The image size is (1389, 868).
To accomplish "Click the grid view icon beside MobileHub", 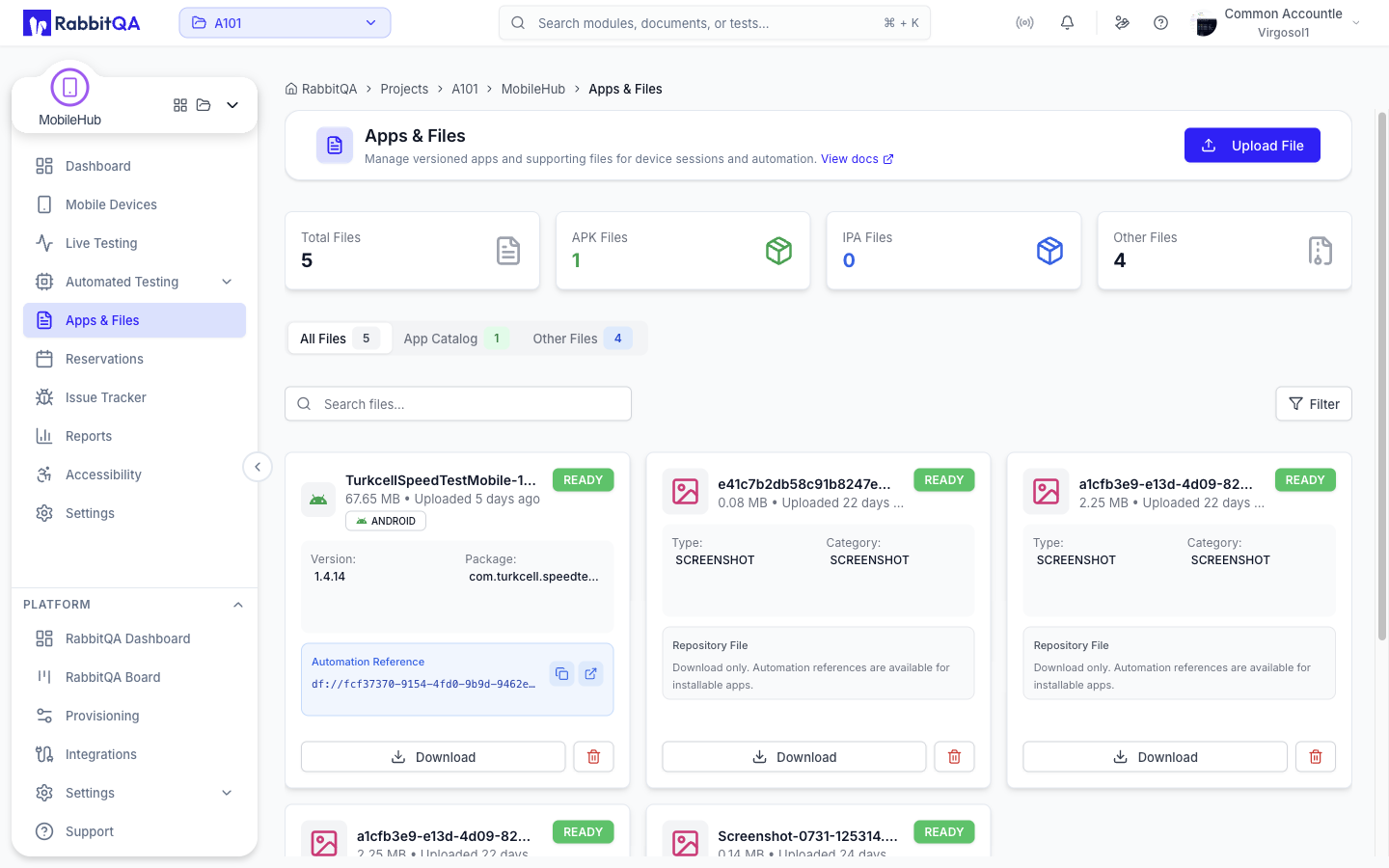I will 180,105.
